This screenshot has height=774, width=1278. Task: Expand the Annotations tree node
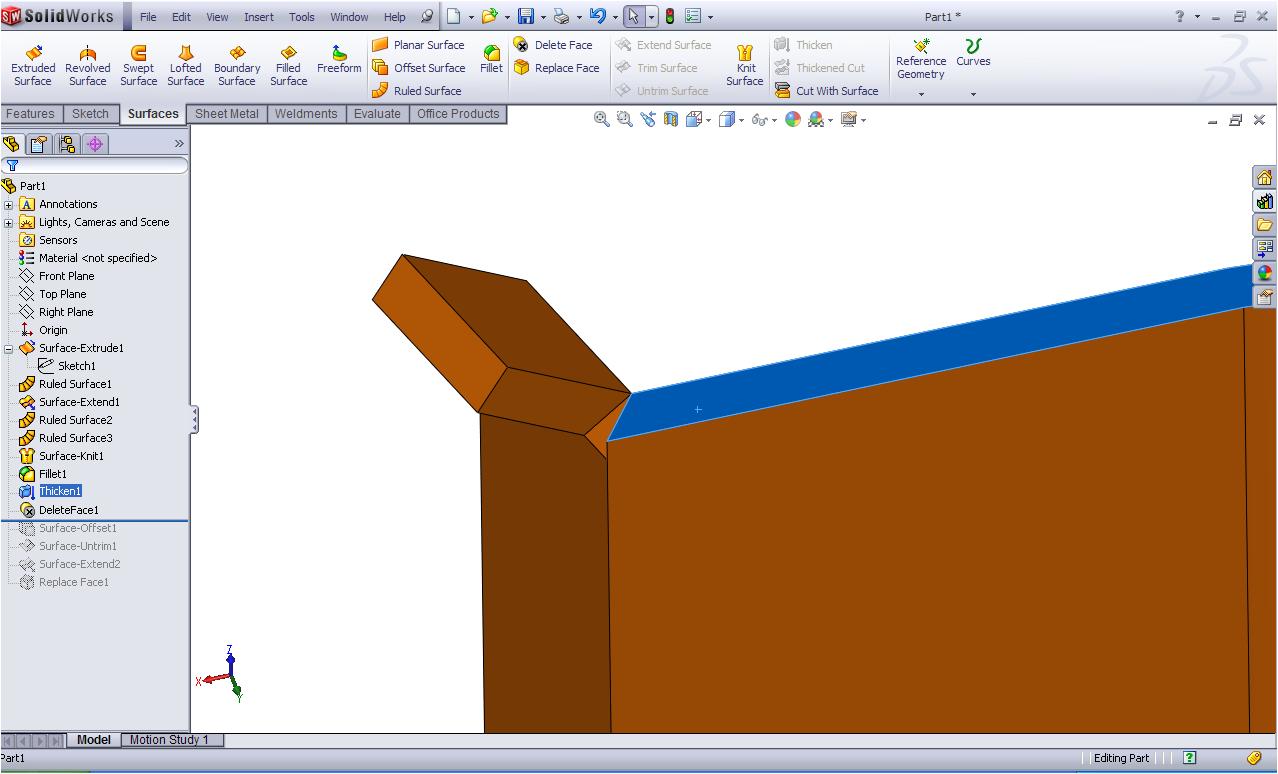pyautogui.click(x=9, y=204)
